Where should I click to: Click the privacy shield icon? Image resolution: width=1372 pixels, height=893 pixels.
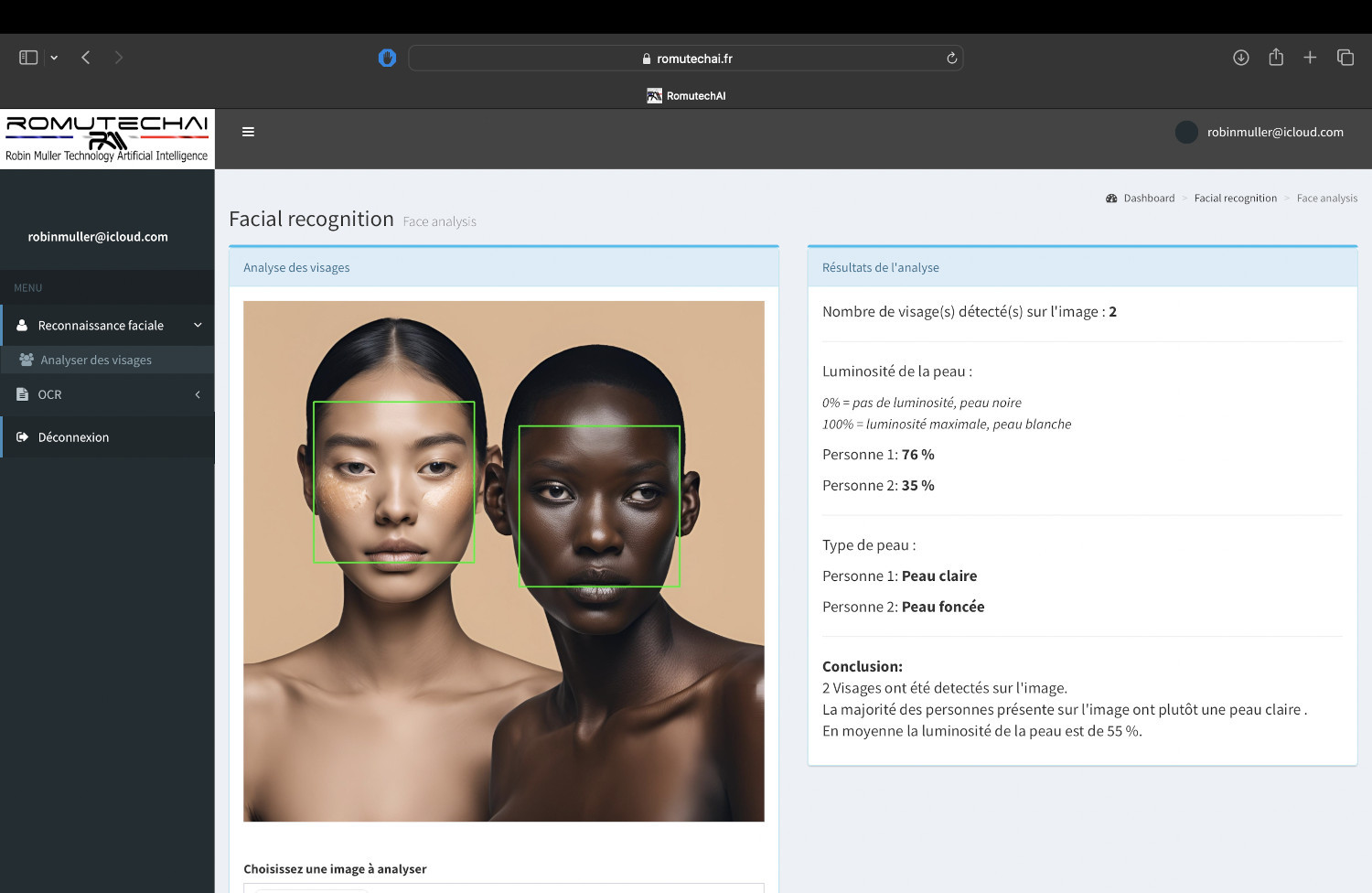click(387, 59)
